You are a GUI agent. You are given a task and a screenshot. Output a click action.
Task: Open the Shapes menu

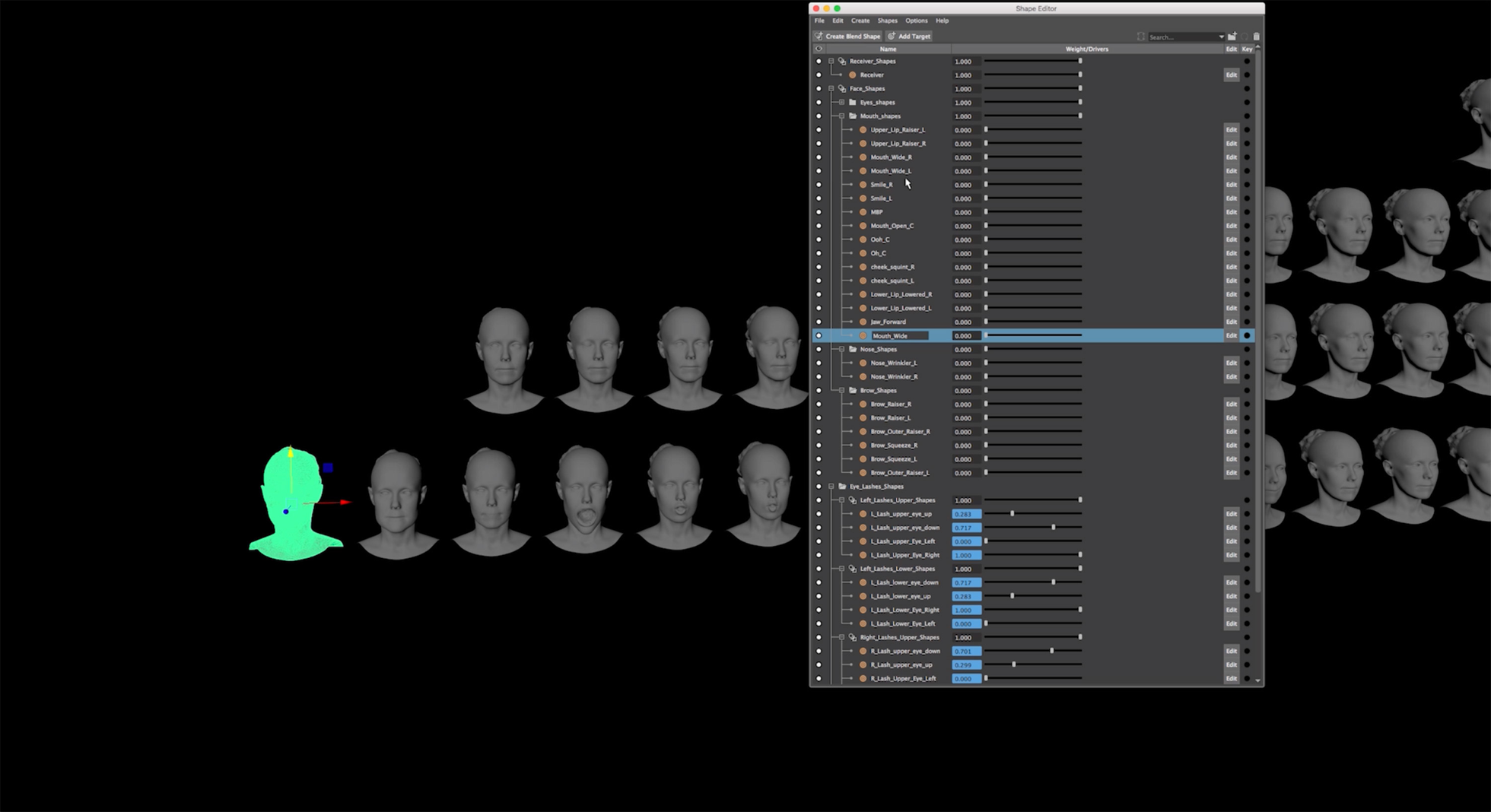pos(887,21)
